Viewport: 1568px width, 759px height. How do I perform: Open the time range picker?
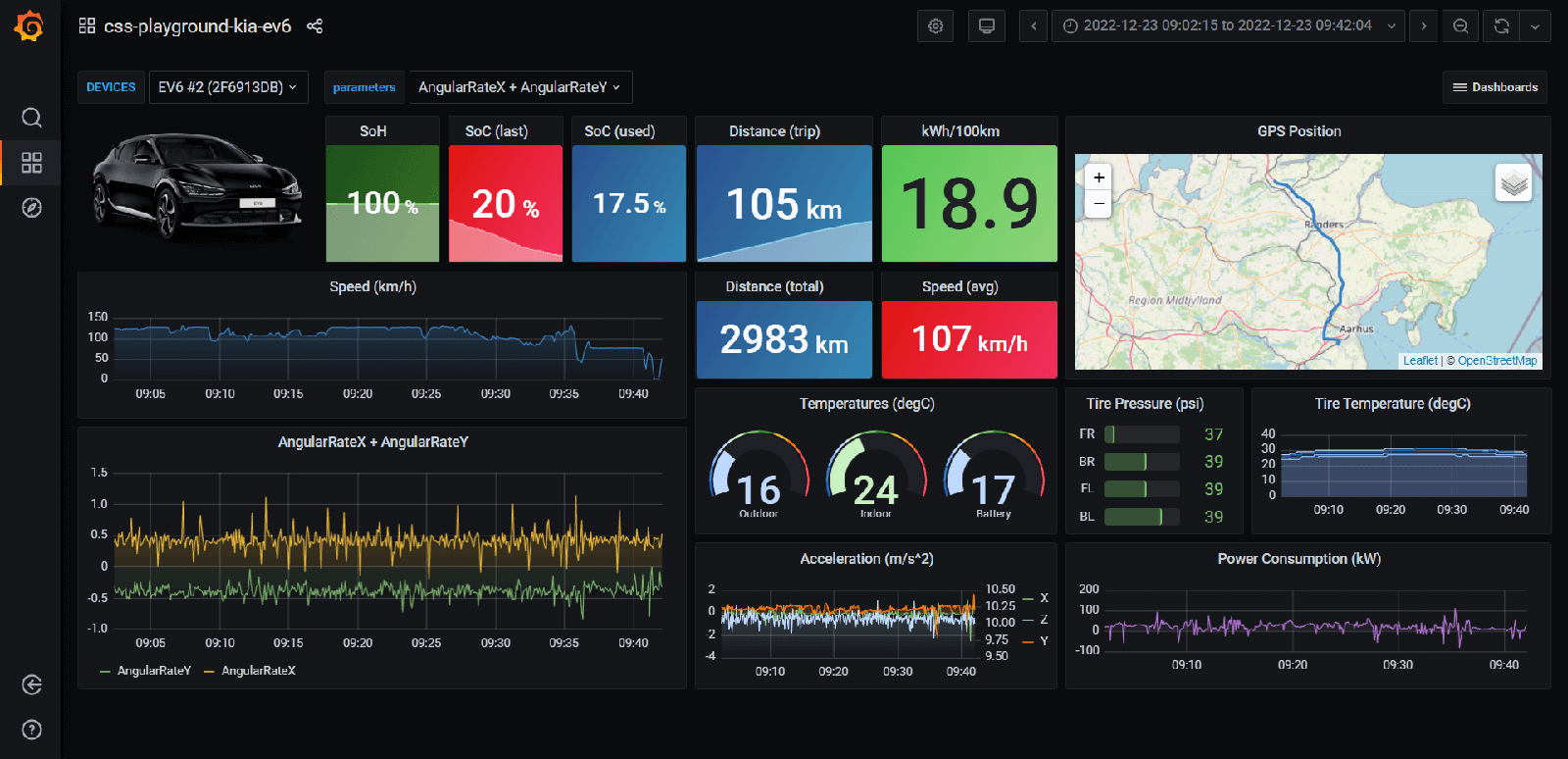pyautogui.click(x=1228, y=26)
